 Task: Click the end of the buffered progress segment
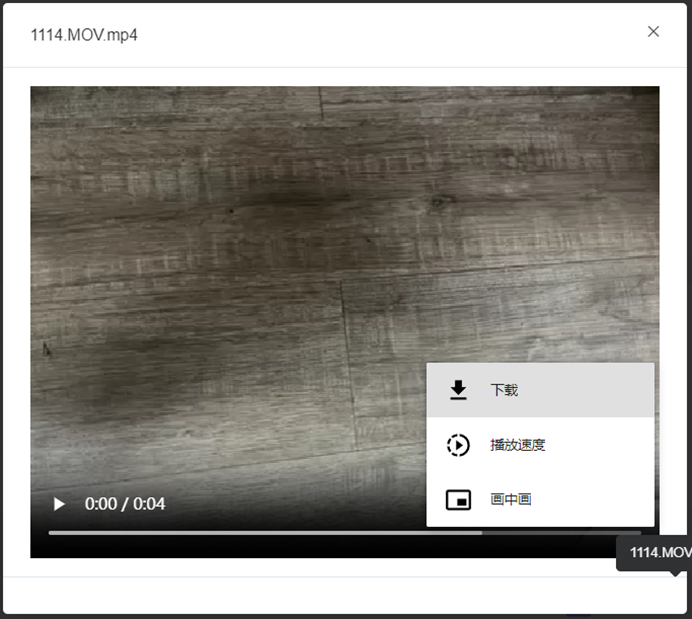tap(480, 533)
